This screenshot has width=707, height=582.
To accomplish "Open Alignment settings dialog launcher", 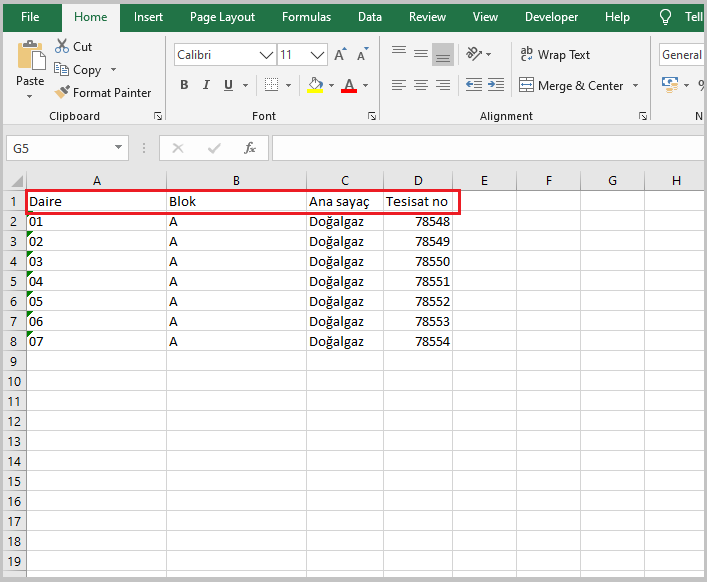I will (x=643, y=116).
